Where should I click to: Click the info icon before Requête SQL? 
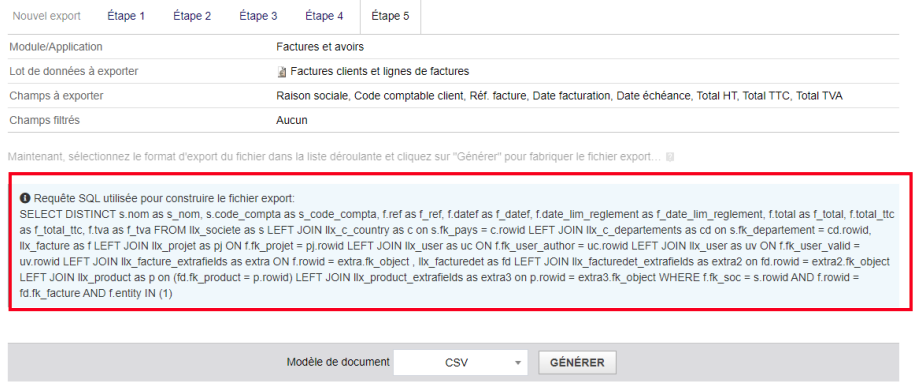[25, 198]
